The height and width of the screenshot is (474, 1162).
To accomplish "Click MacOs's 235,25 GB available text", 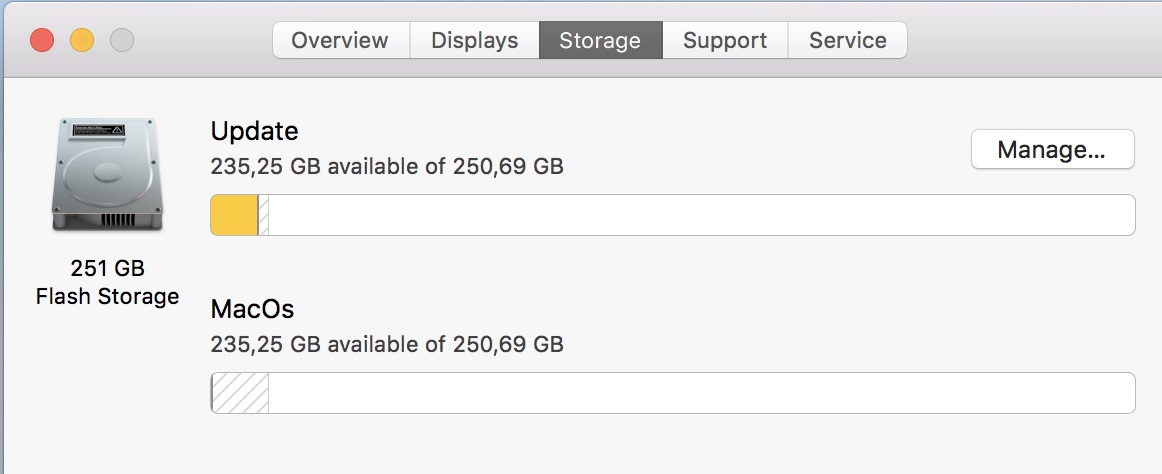I will point(387,344).
